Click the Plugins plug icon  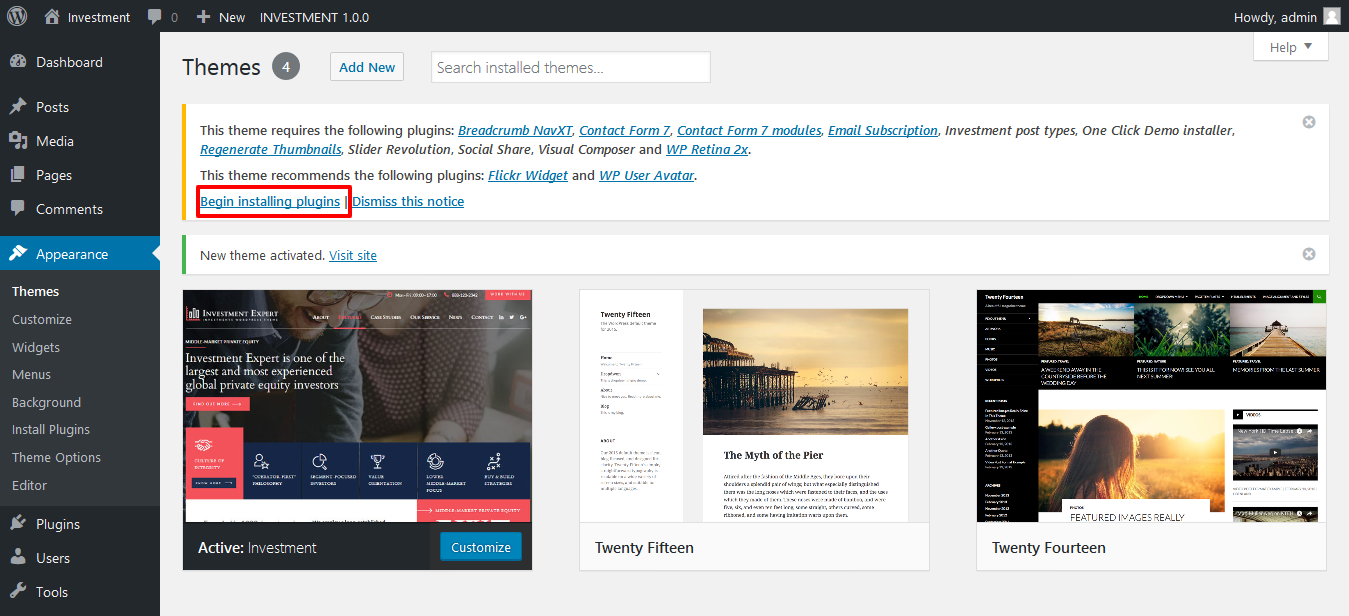18,524
